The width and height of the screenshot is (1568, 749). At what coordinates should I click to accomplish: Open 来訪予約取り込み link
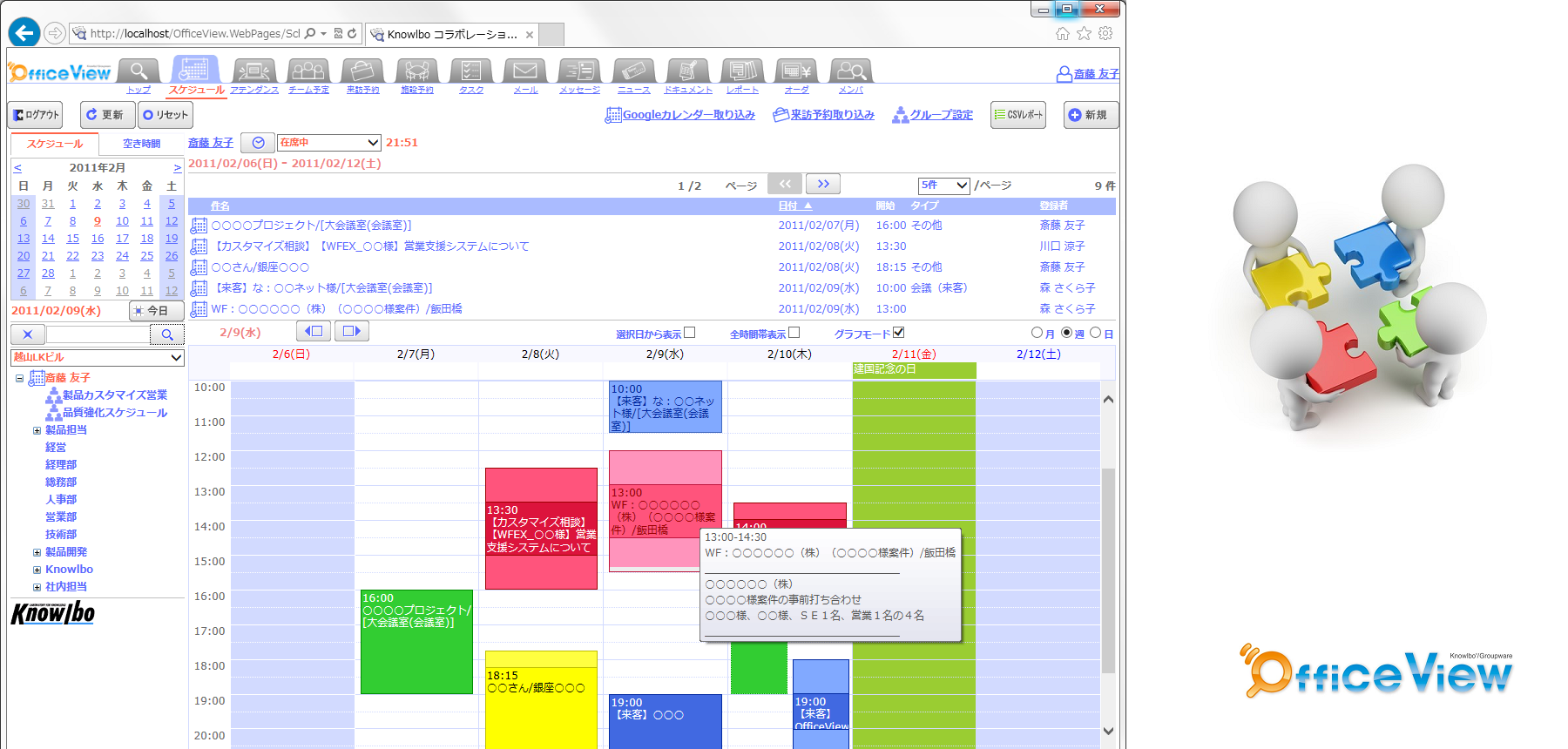coord(832,115)
